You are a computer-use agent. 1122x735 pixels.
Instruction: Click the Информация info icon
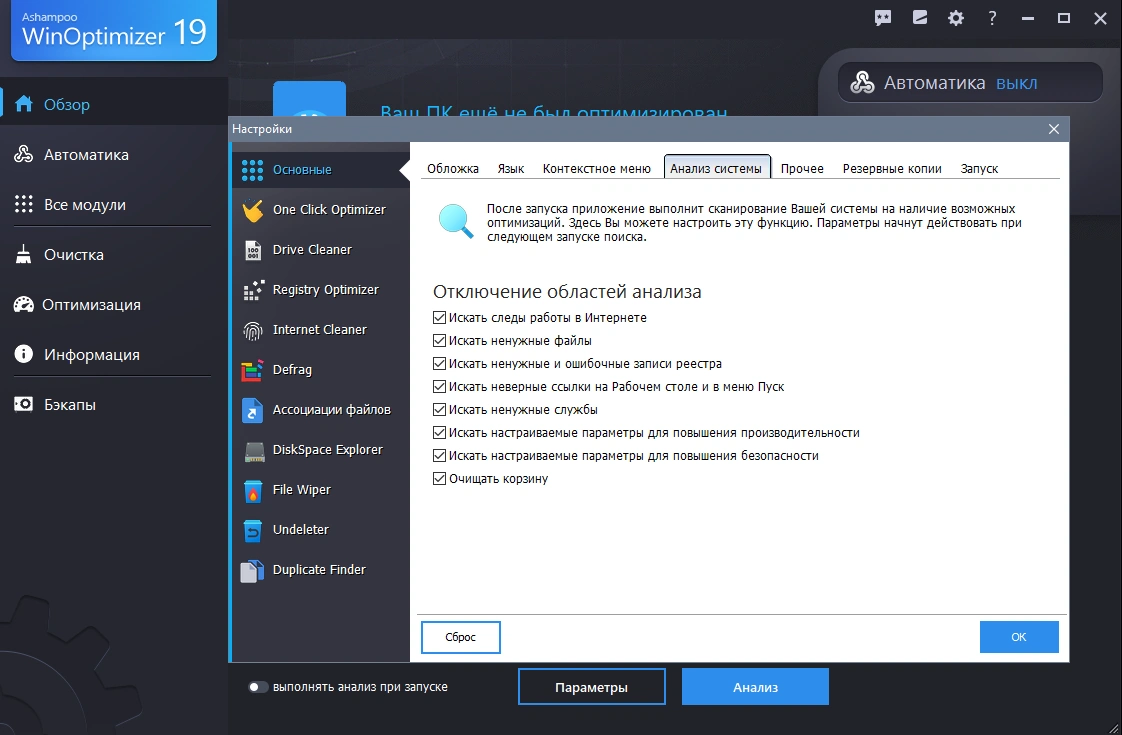tap(24, 354)
